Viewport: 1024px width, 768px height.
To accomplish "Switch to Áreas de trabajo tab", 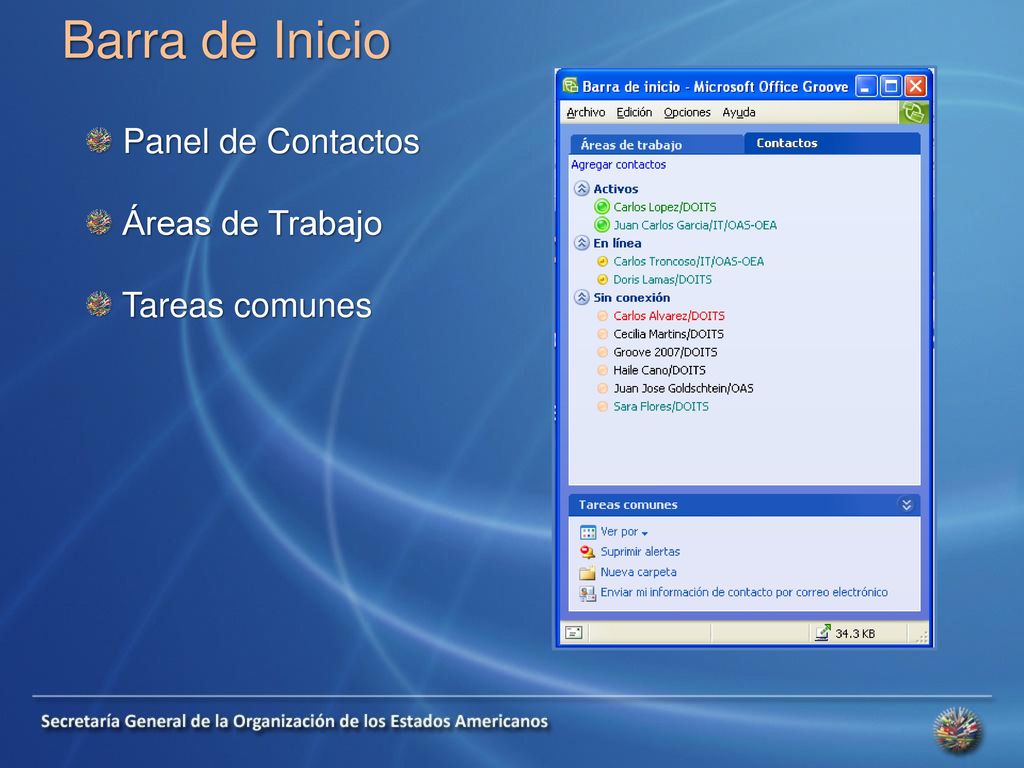I will tap(657, 144).
